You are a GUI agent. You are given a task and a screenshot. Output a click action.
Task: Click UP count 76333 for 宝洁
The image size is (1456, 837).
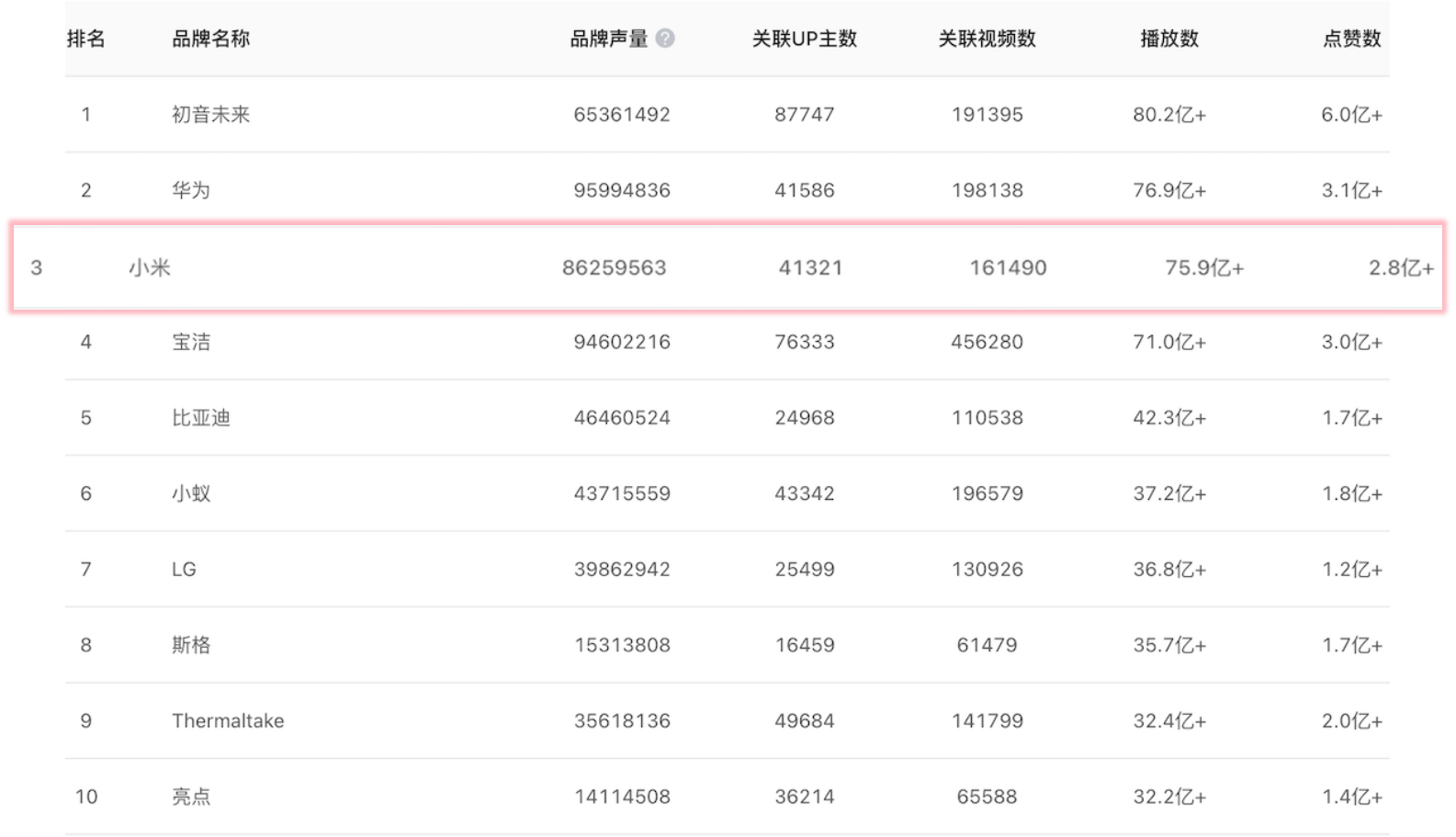(805, 342)
